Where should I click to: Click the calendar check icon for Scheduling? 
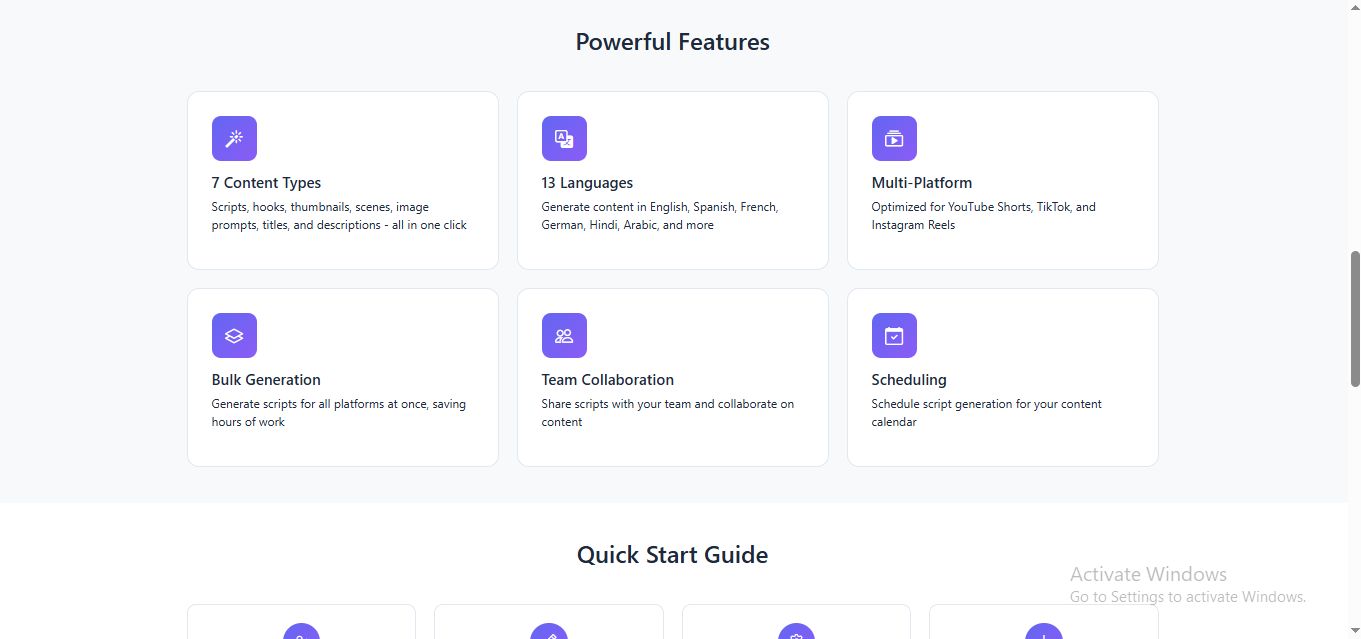[894, 335]
